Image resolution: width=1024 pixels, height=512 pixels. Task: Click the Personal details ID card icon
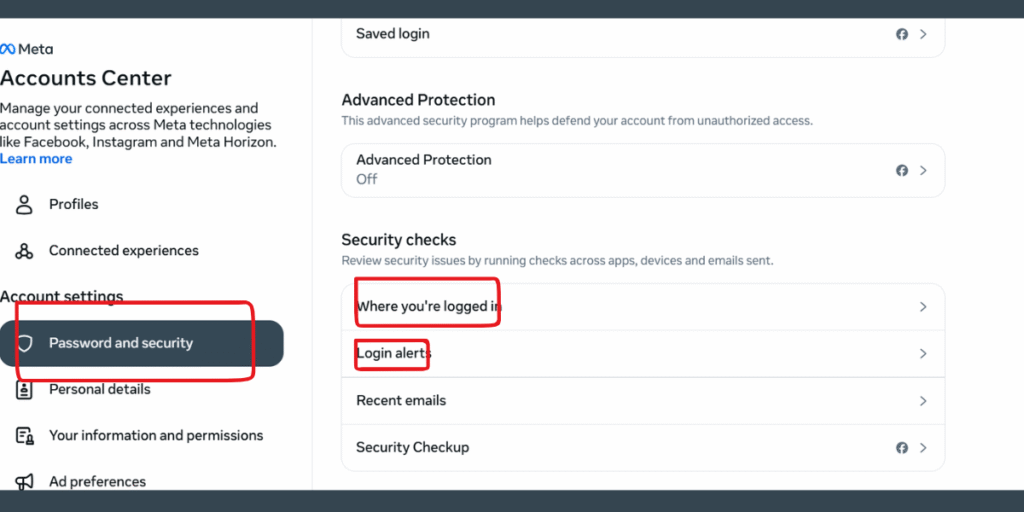[x=24, y=390]
